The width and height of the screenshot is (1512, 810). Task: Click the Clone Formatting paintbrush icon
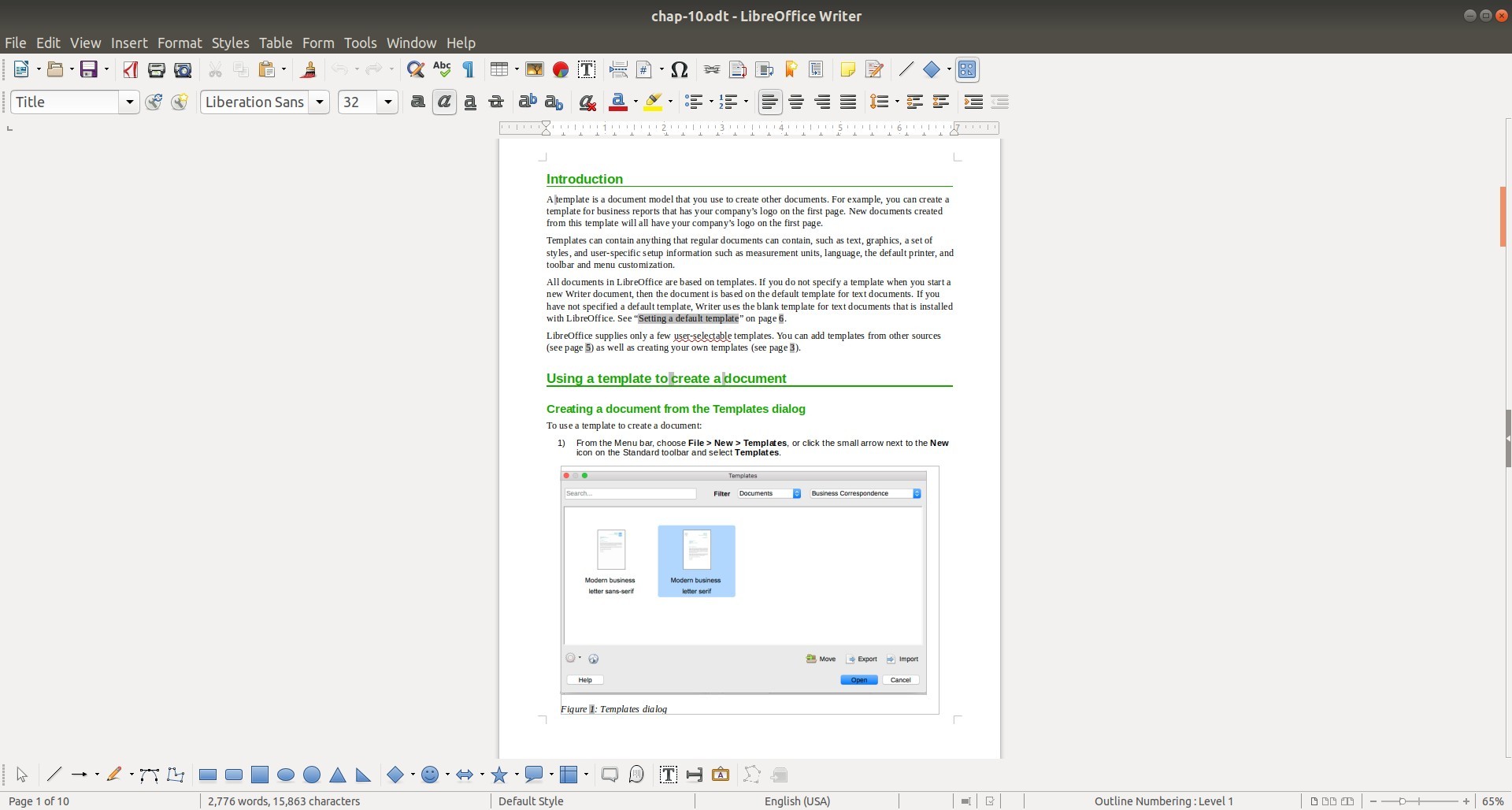click(309, 69)
